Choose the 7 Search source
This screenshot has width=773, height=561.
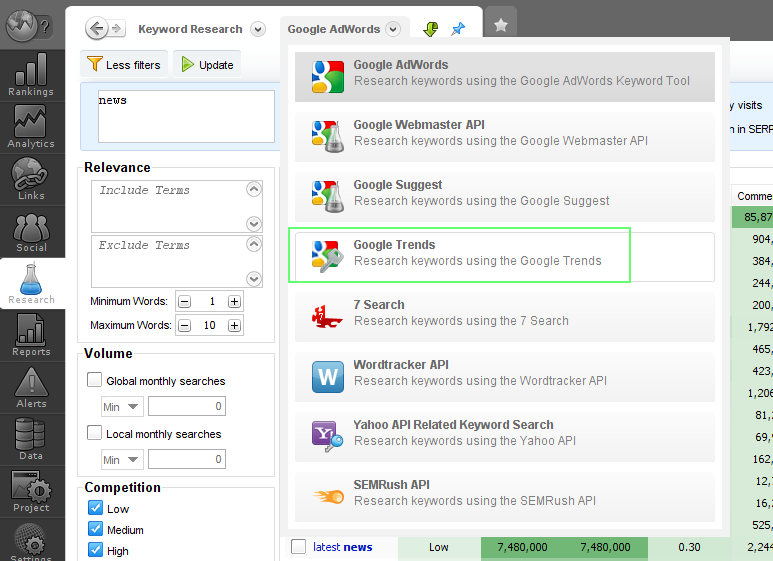(x=505, y=317)
